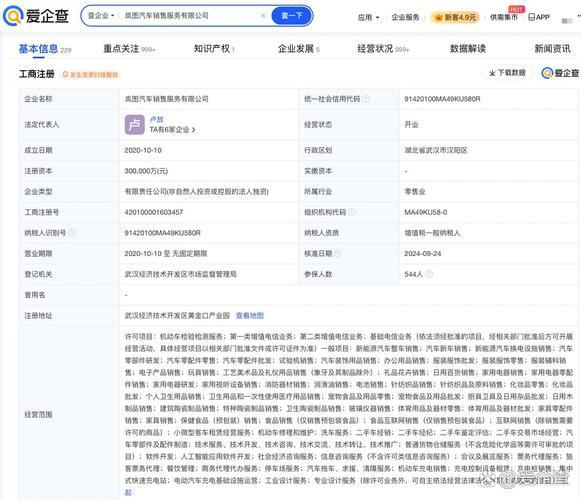Viewport: 581px width, 500px height.
Task: Select the 工商注册号 420100001603457
Action: tap(154, 212)
